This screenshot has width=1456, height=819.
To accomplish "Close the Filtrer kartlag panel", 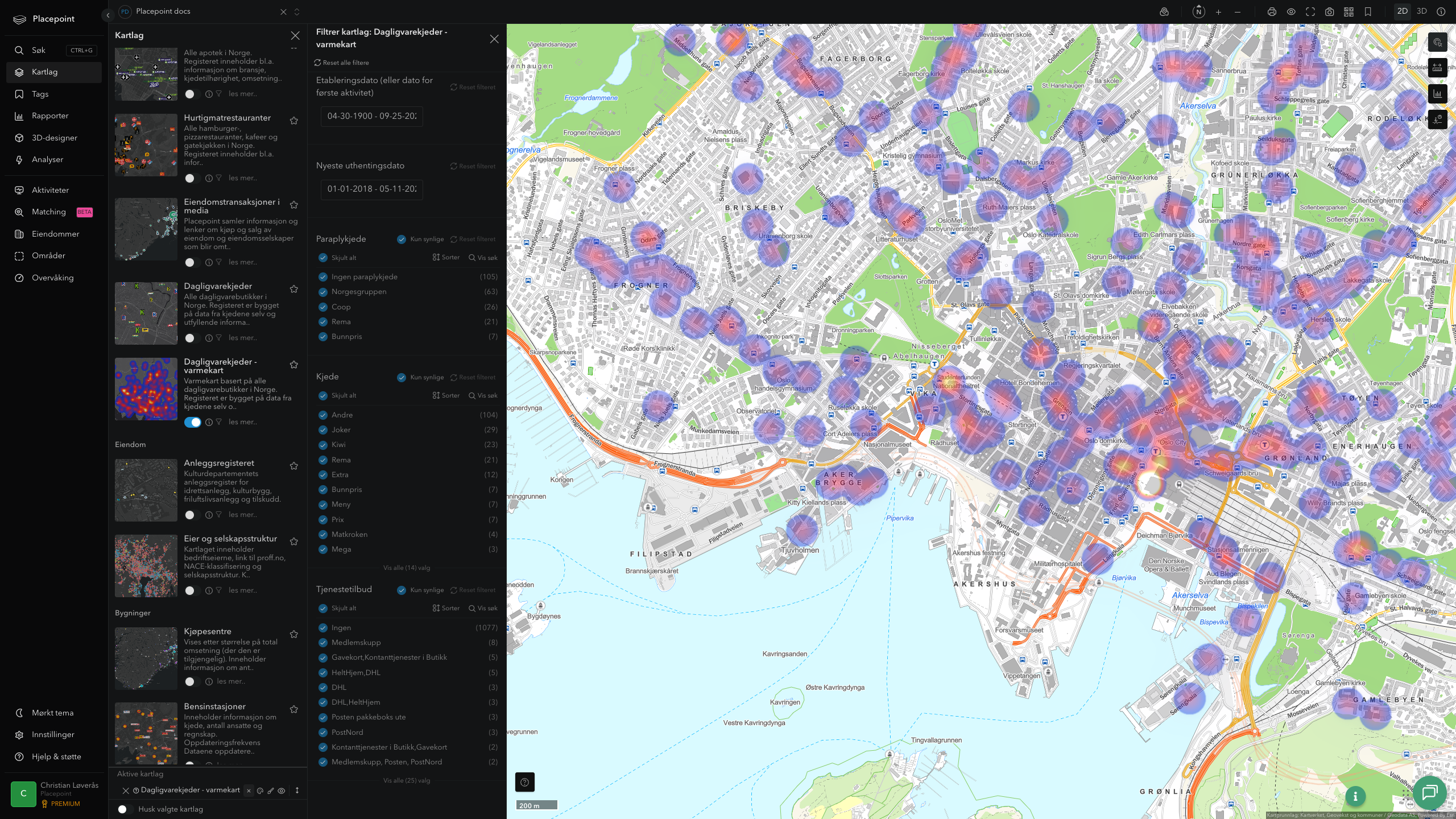I will click(494, 39).
